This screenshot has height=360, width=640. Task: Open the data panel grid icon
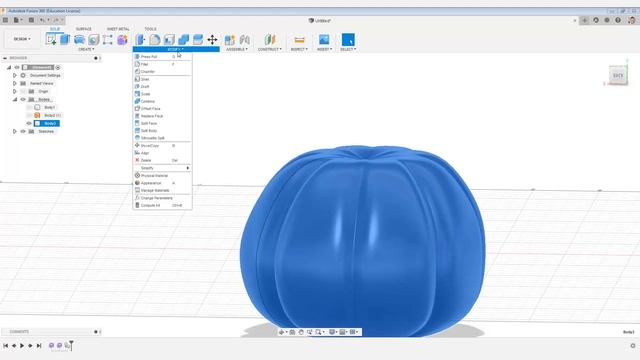click(5, 20)
